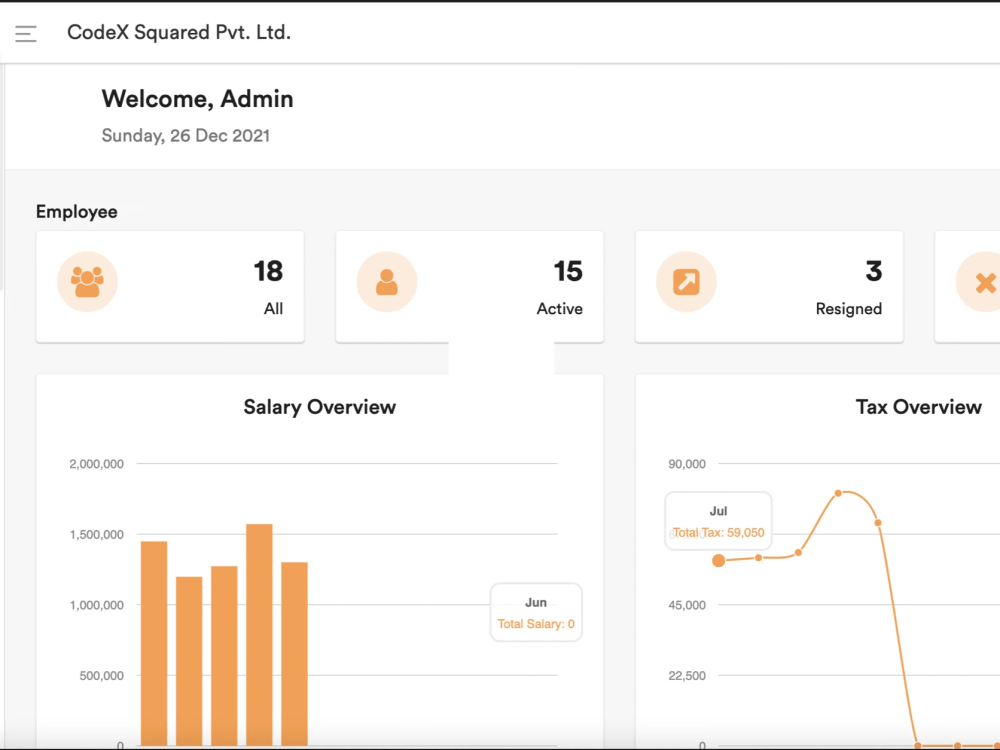Click the Jun Total Salary: 0 tooltip
The image size is (1000, 750).
click(x=536, y=612)
